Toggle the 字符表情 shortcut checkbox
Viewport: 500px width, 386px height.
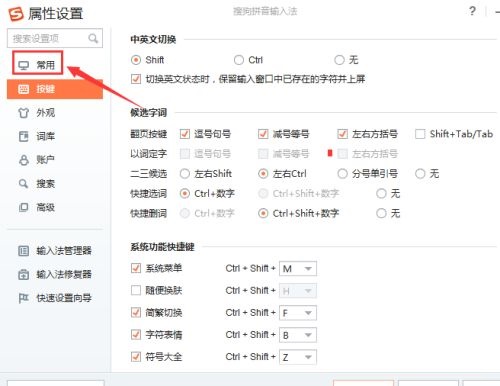136,335
